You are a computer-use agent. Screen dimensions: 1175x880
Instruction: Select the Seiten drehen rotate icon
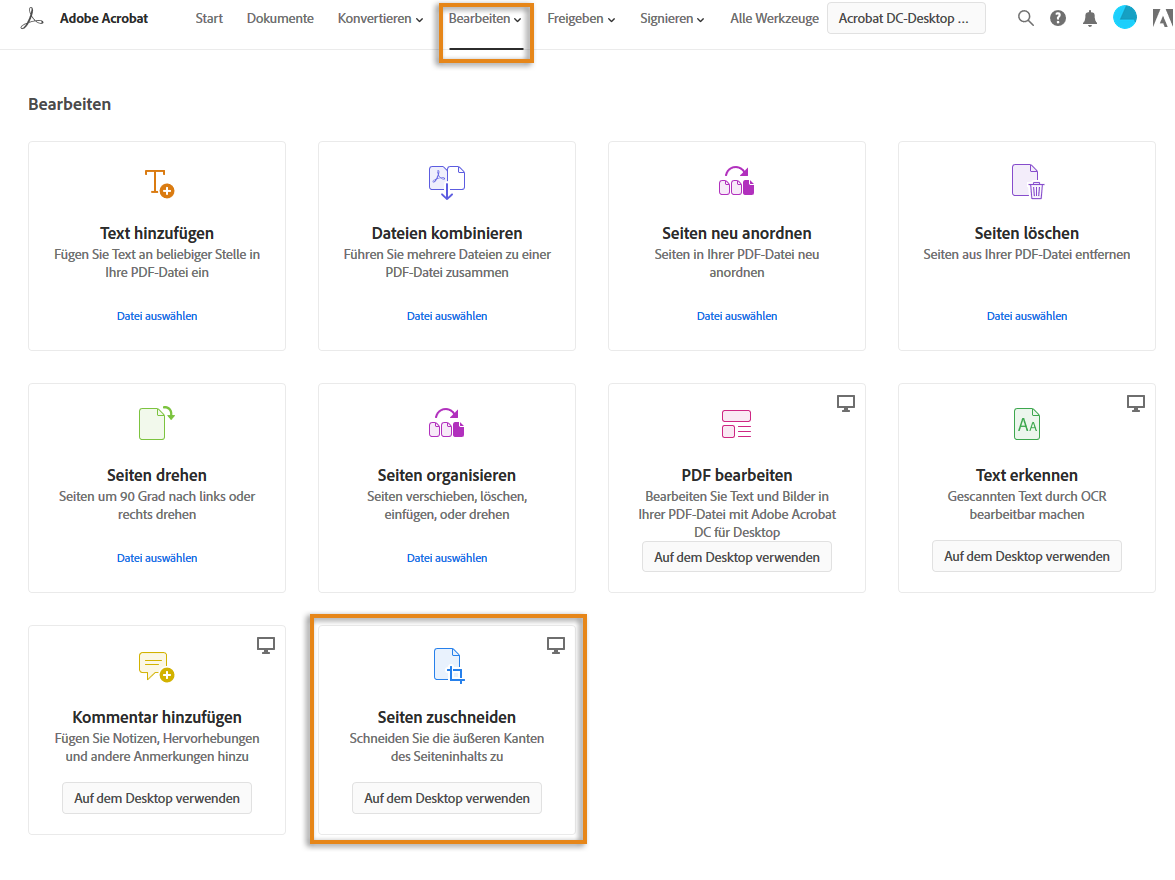tap(157, 423)
